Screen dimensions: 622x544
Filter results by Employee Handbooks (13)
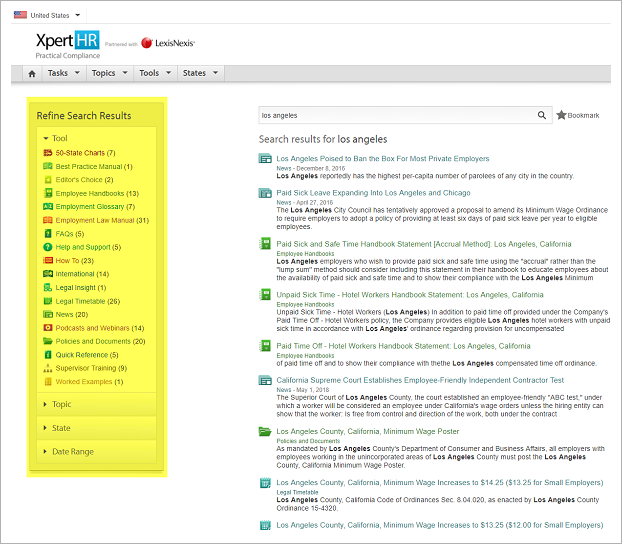(96, 193)
